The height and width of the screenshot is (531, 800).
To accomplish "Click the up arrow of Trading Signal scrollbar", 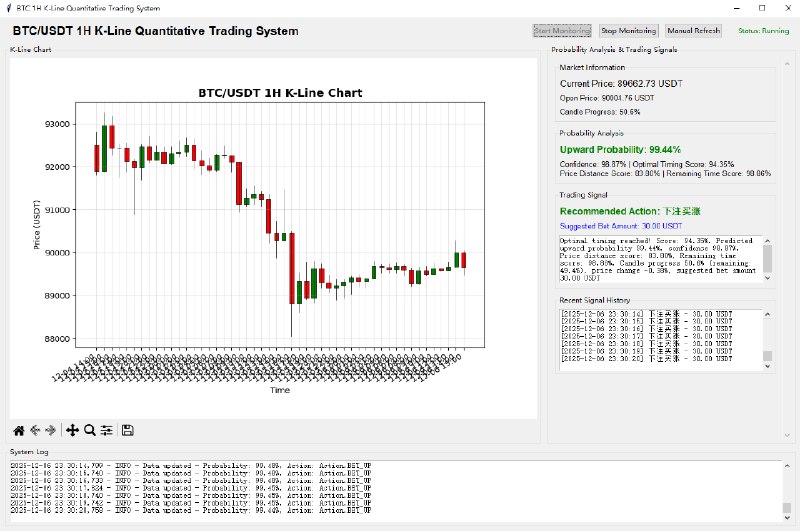I will (768, 240).
